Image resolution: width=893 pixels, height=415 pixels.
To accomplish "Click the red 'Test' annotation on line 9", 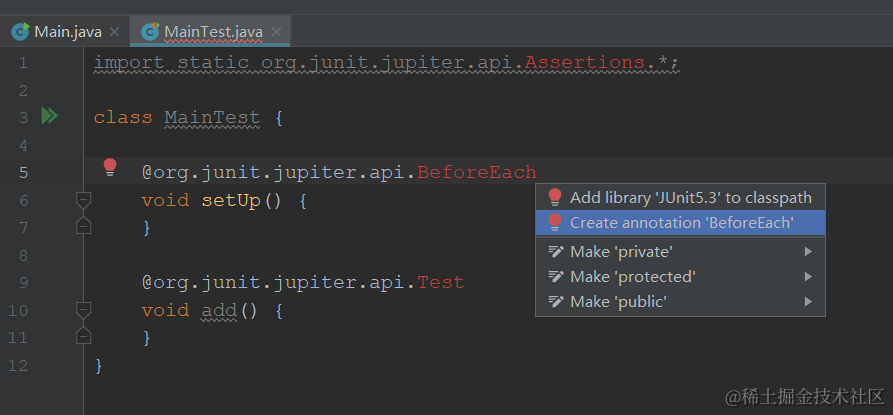I will tap(441, 282).
